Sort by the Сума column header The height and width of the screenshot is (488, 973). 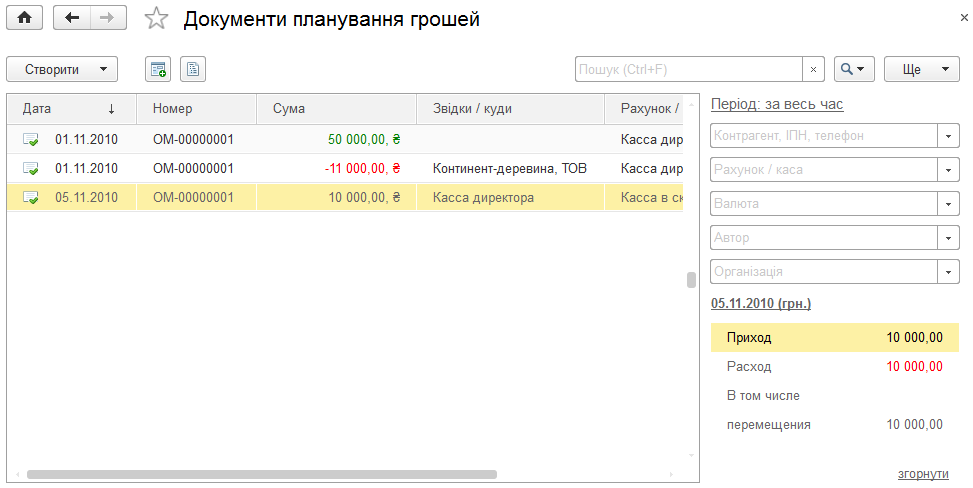click(336, 109)
